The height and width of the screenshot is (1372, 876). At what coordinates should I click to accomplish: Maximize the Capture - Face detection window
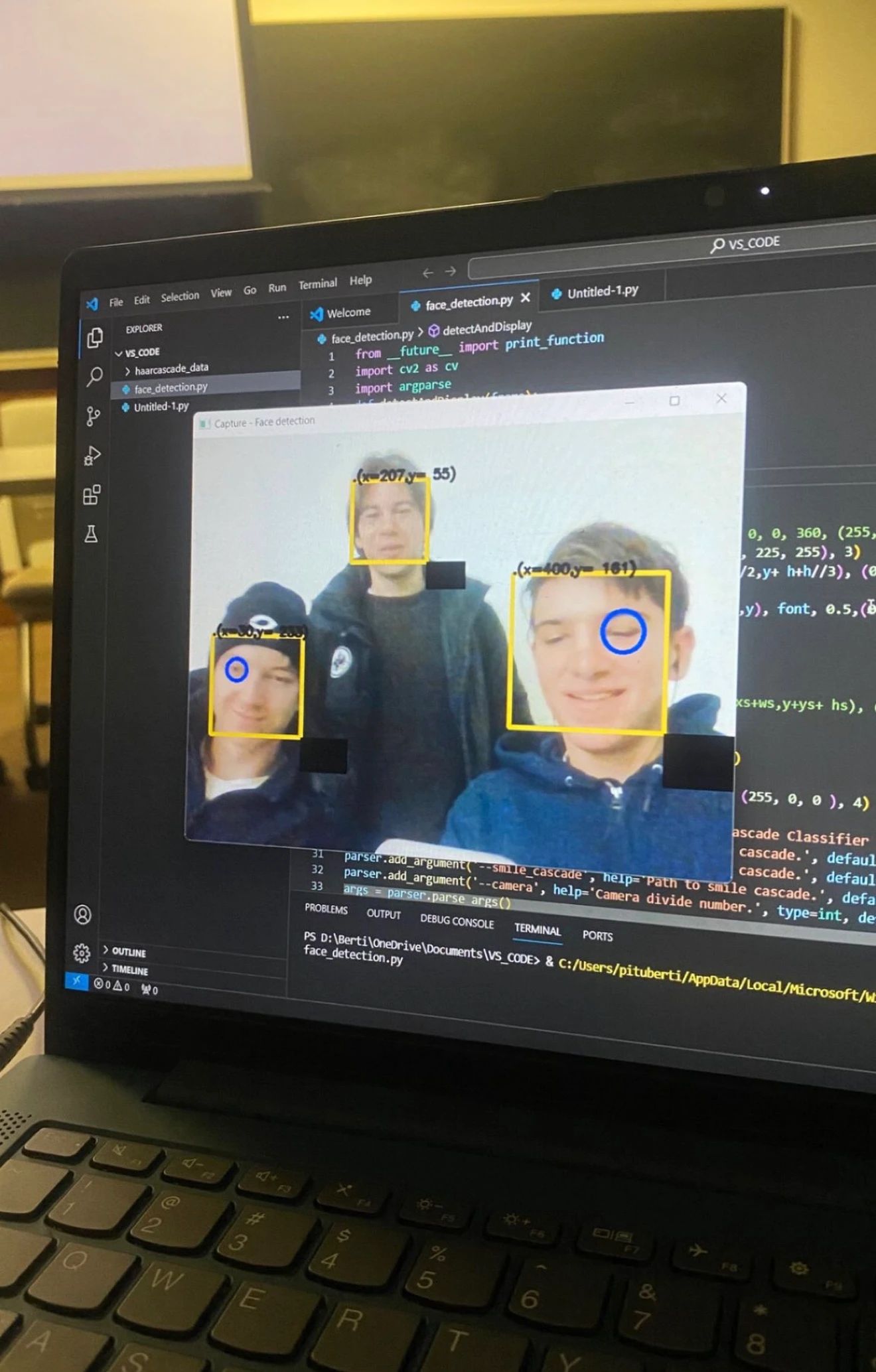pos(675,401)
